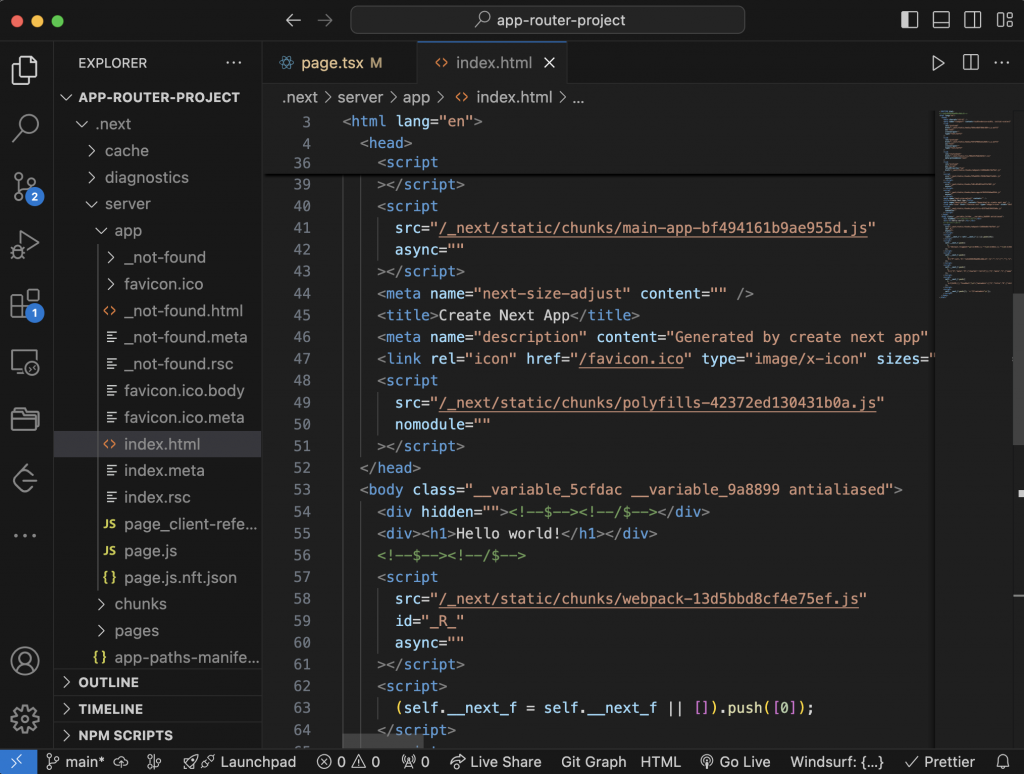Click the minimap code overview
This screenshot has height=774, width=1024.
(974, 204)
